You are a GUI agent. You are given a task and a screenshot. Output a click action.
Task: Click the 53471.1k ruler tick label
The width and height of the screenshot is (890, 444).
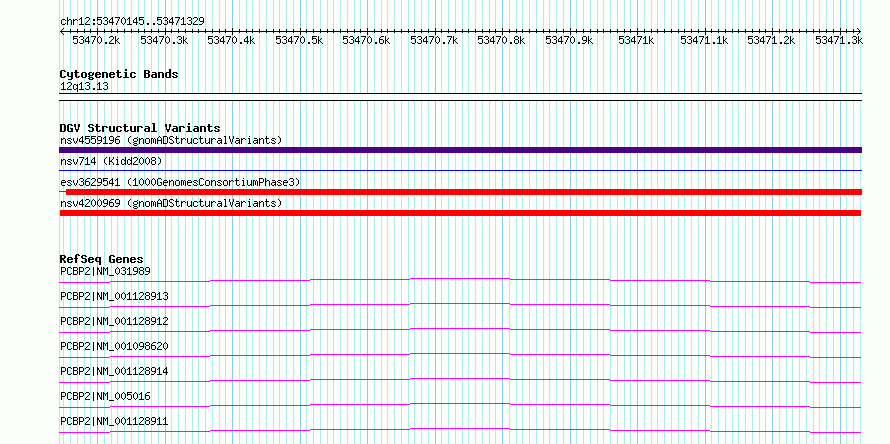704,40
